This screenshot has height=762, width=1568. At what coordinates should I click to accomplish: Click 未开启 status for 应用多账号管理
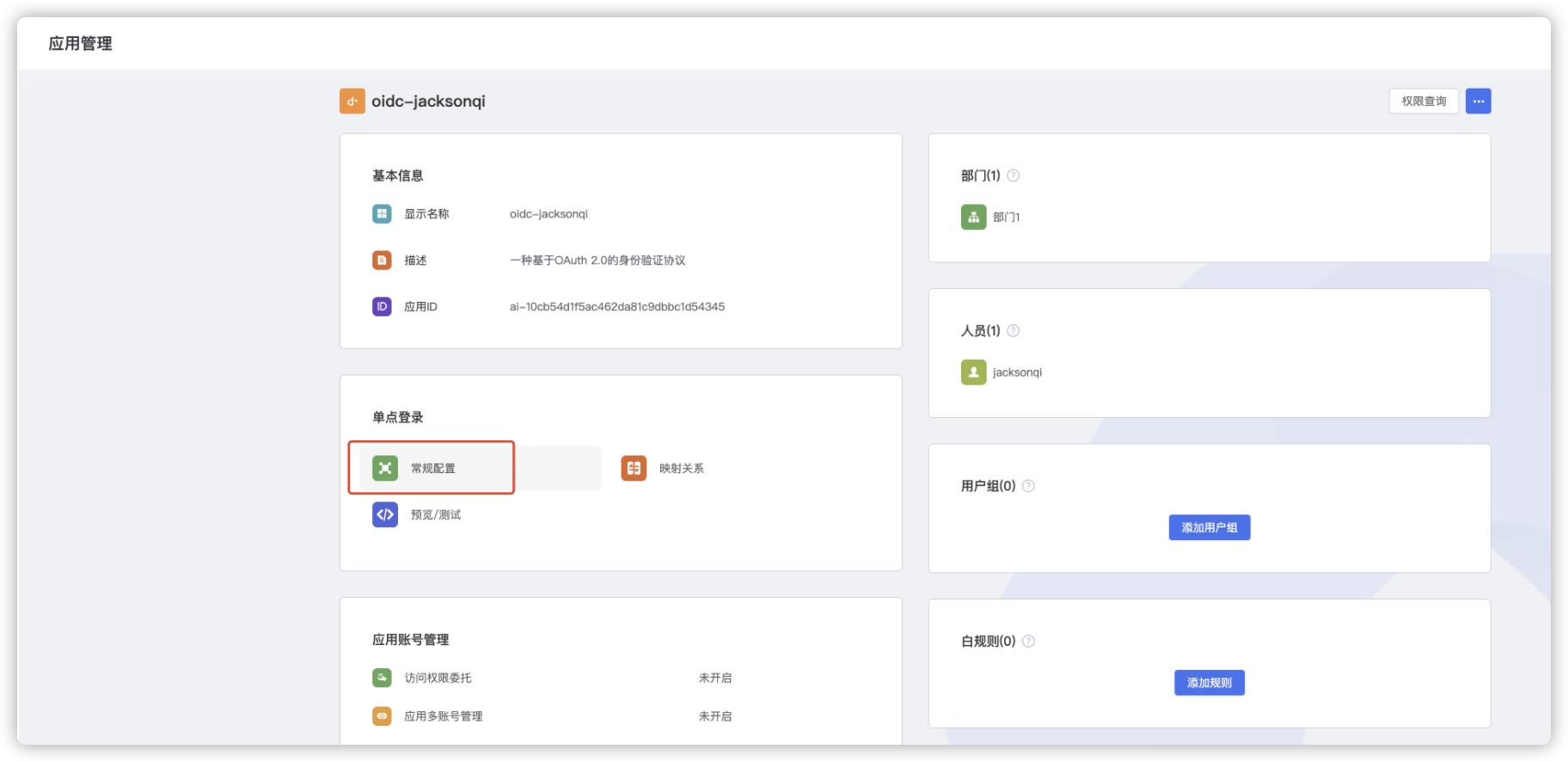(x=714, y=716)
